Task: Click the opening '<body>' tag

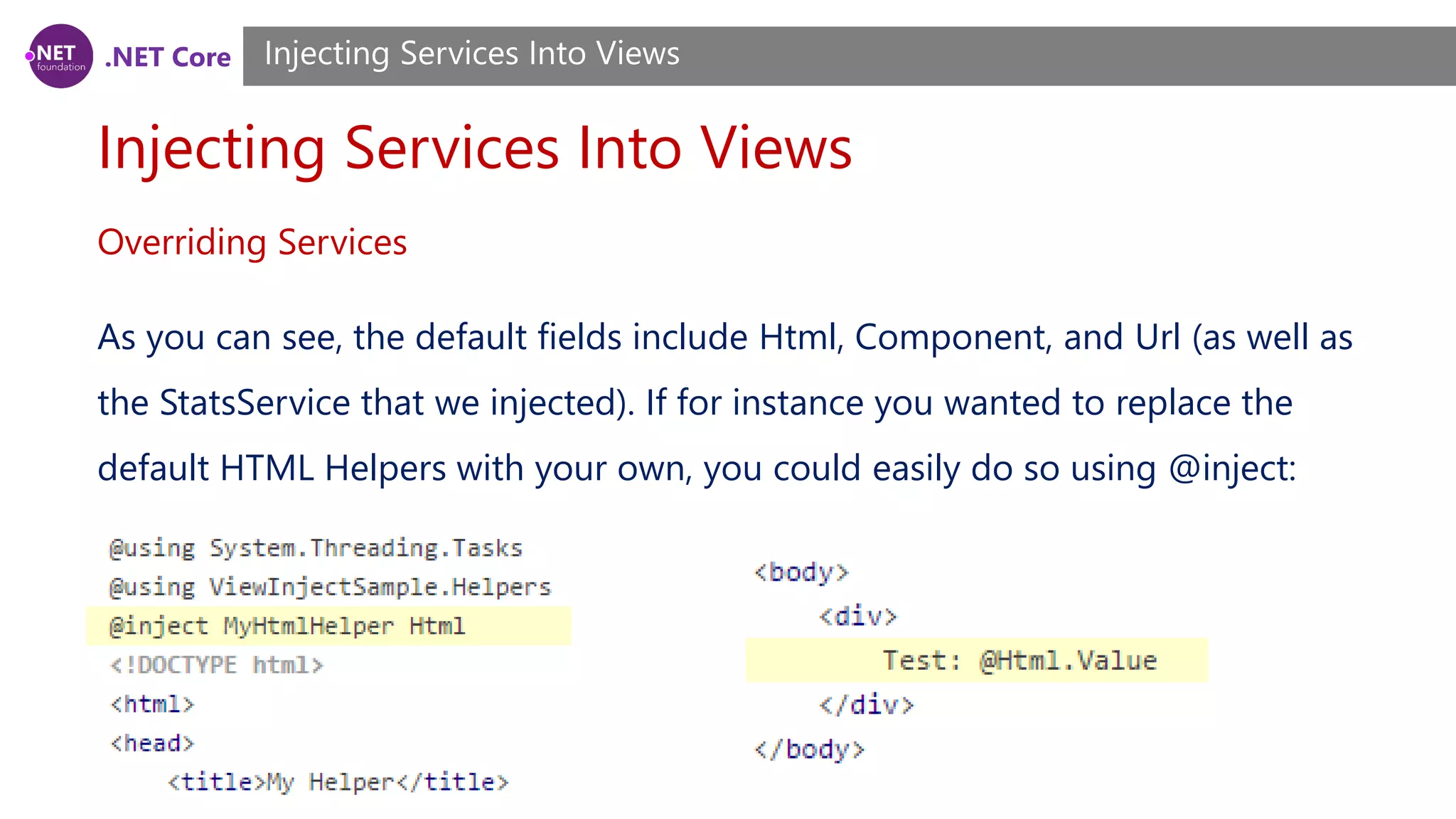Action: (x=801, y=572)
